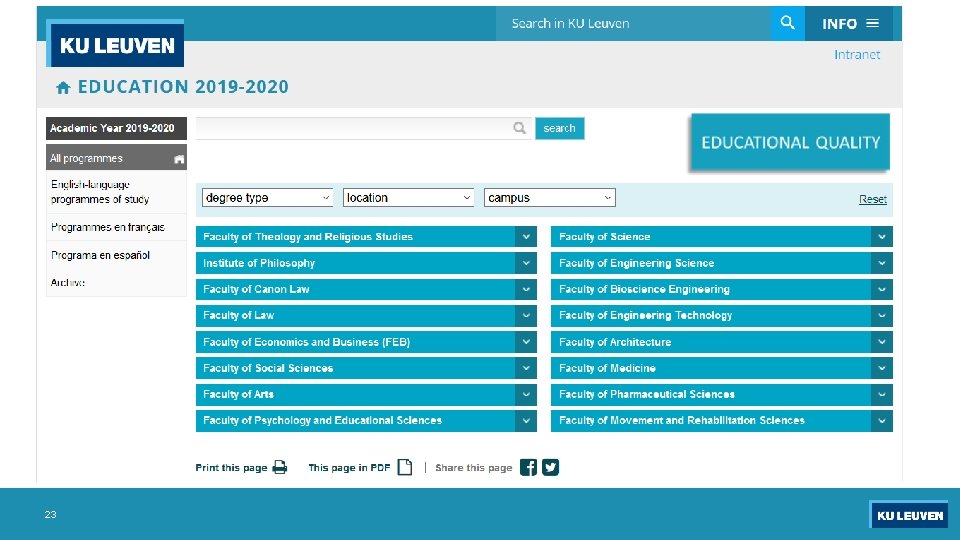Select All programmes in sidebar
This screenshot has width=960, height=540.
[116, 158]
